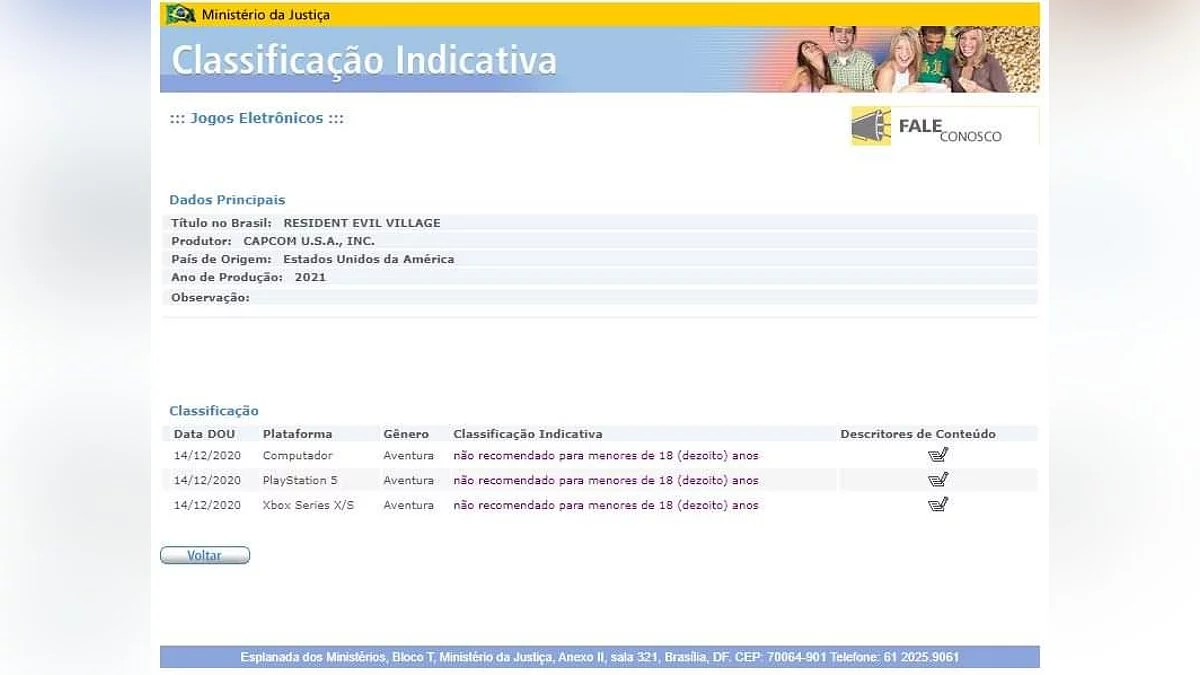Viewport: 1200px width, 675px height.
Task: Click the Classificação Indicativa column header
Action: pos(528,434)
